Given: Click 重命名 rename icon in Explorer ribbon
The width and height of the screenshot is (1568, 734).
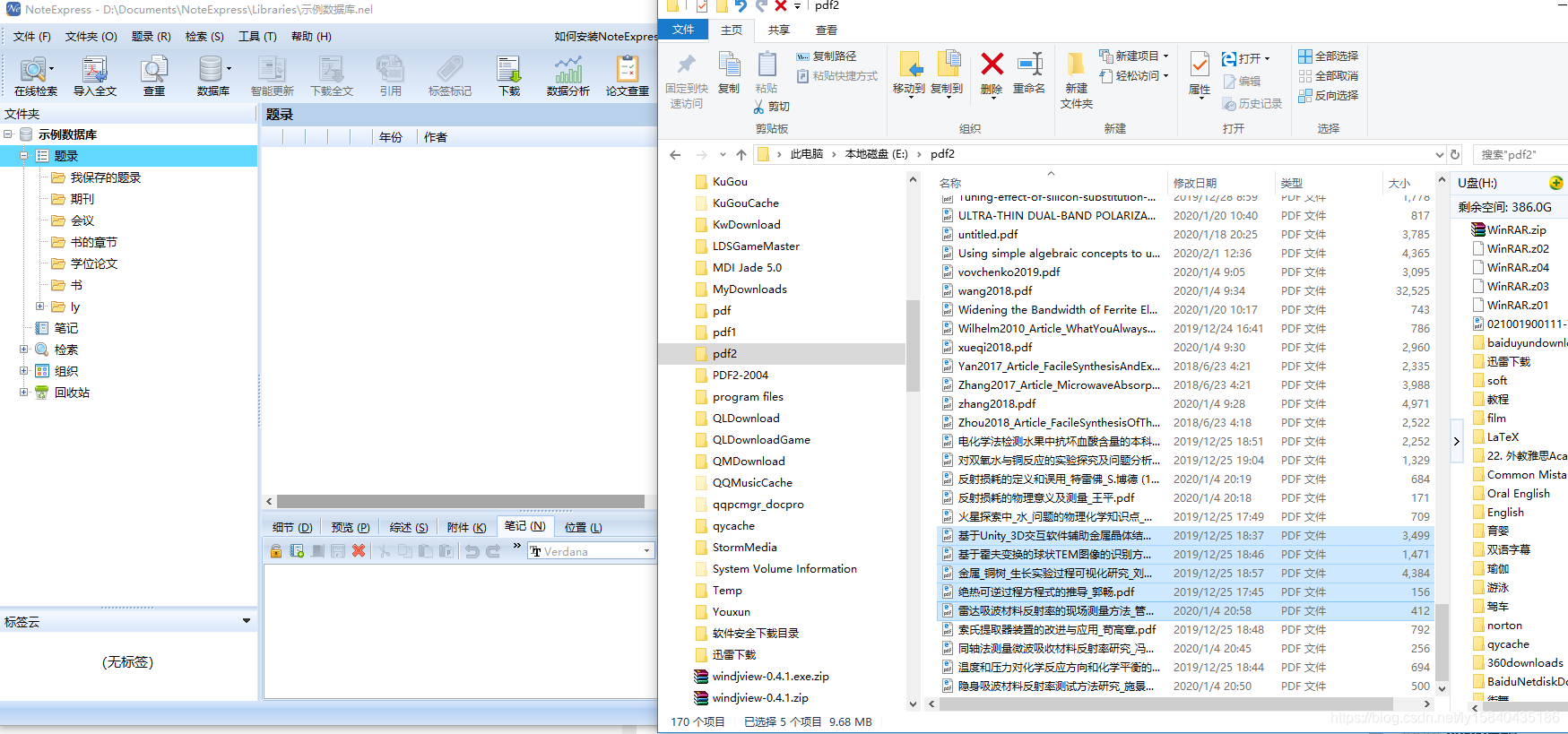Looking at the screenshot, I should click(x=1029, y=73).
